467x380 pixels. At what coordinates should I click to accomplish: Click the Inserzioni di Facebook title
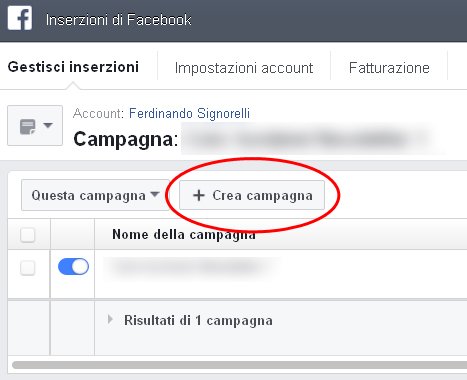119,20
